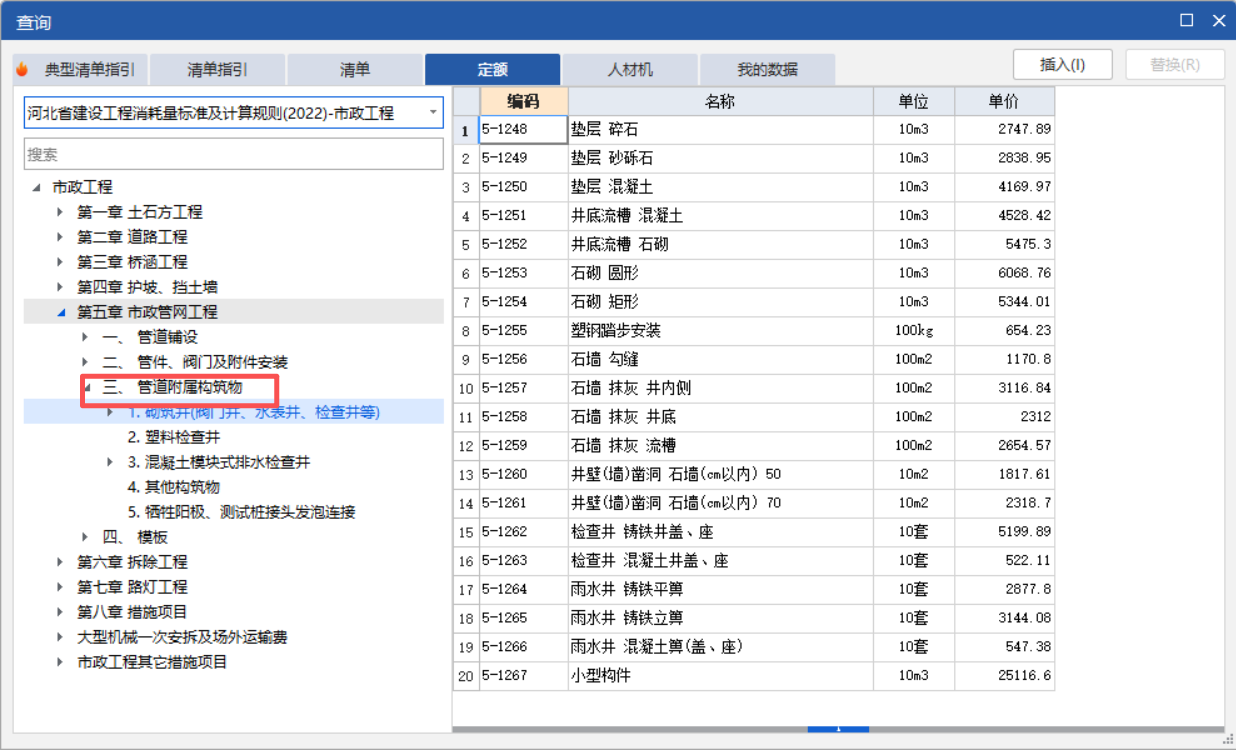The width and height of the screenshot is (1236, 750).
Task: Click the price 547.38 cell
Action: tap(1004, 646)
